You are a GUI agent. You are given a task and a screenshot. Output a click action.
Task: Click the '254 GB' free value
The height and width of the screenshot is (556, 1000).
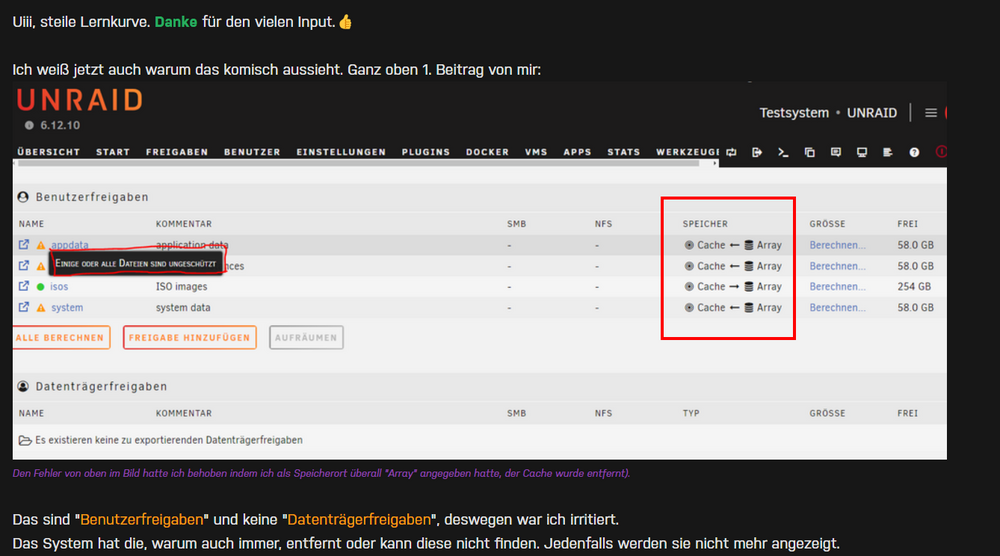coord(914,287)
